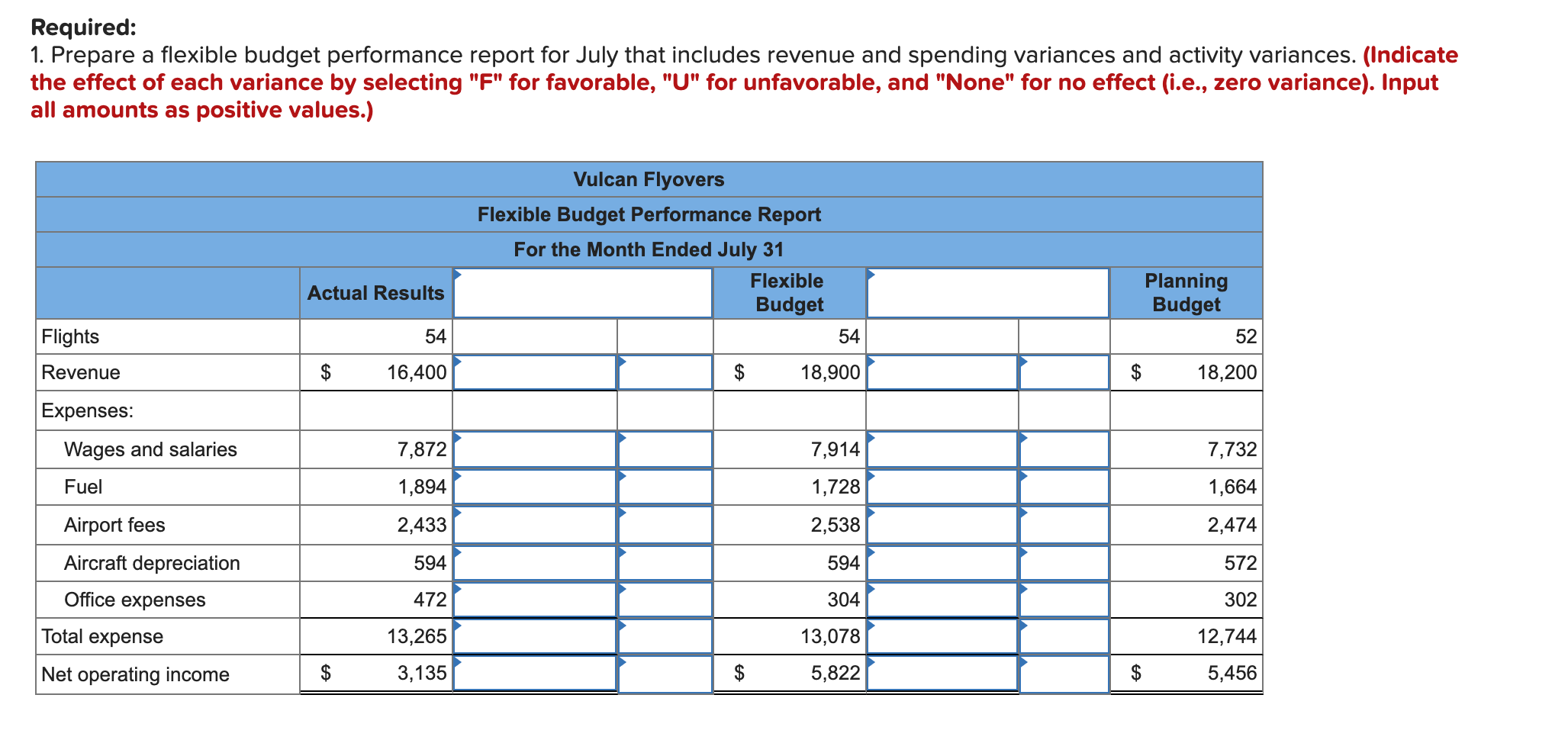The height and width of the screenshot is (756, 1568).
Task: Click the Revenue activity variance amount field
Action: point(943,372)
